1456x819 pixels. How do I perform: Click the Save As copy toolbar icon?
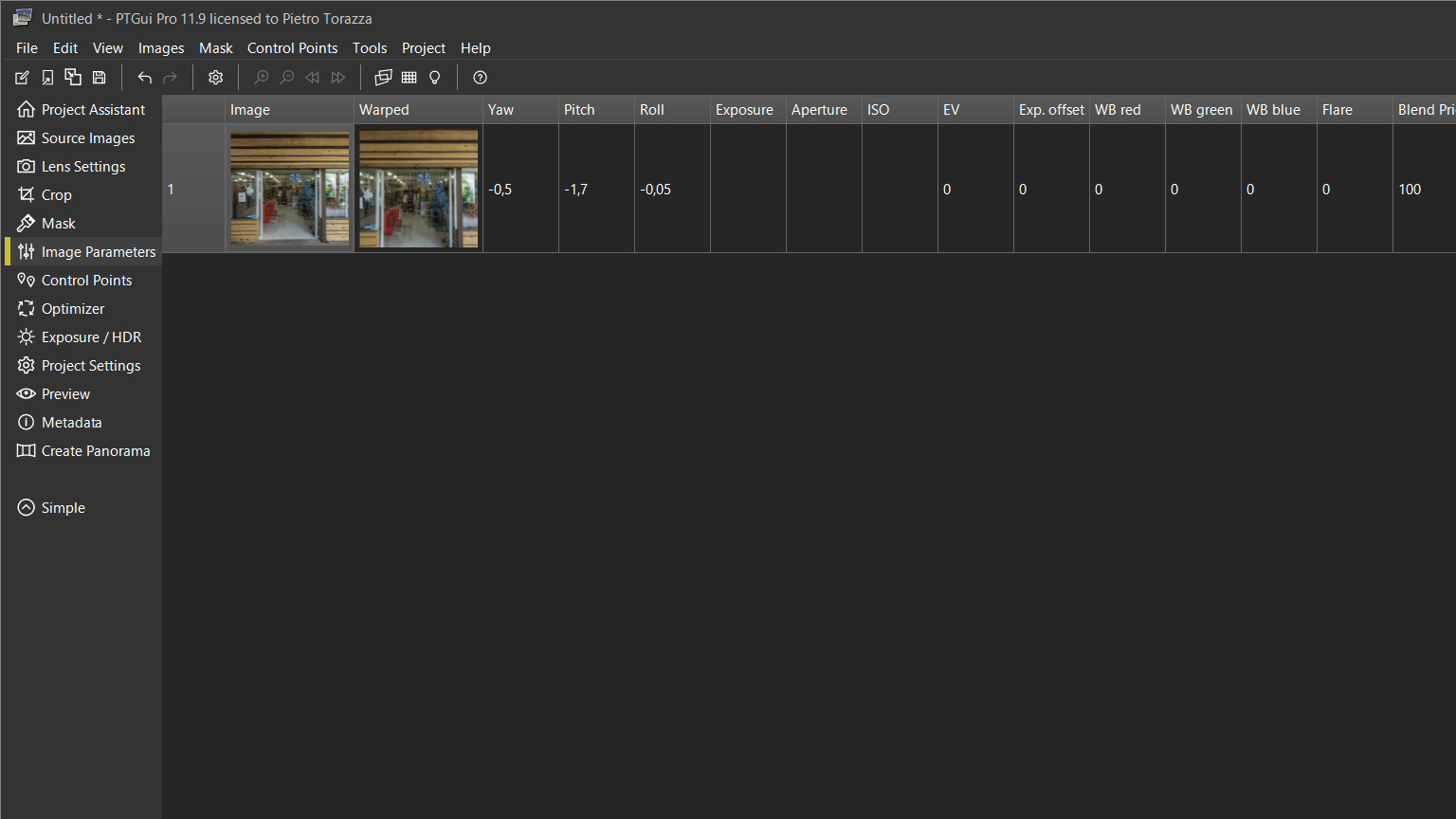(73, 78)
